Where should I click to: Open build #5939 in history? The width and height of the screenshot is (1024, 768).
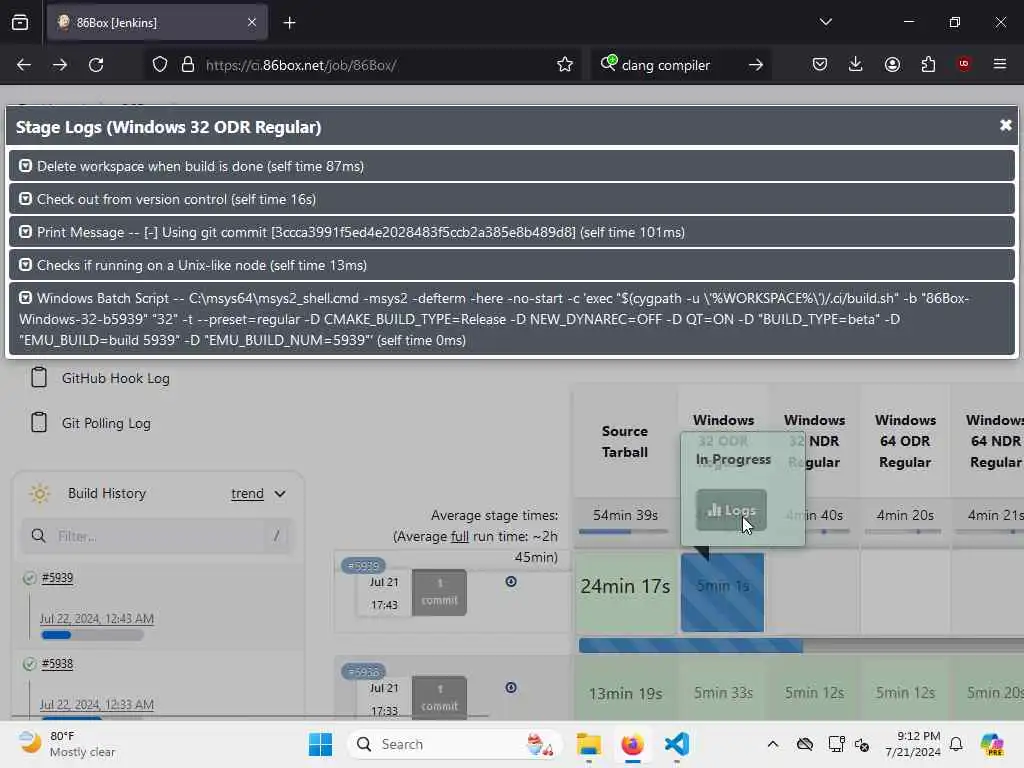tap(57, 578)
